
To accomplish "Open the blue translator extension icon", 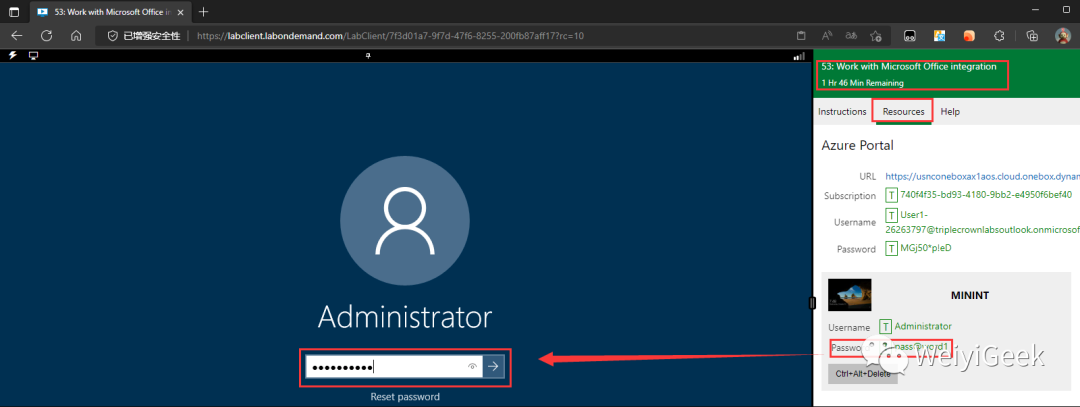I will pyautogui.click(x=939, y=36).
